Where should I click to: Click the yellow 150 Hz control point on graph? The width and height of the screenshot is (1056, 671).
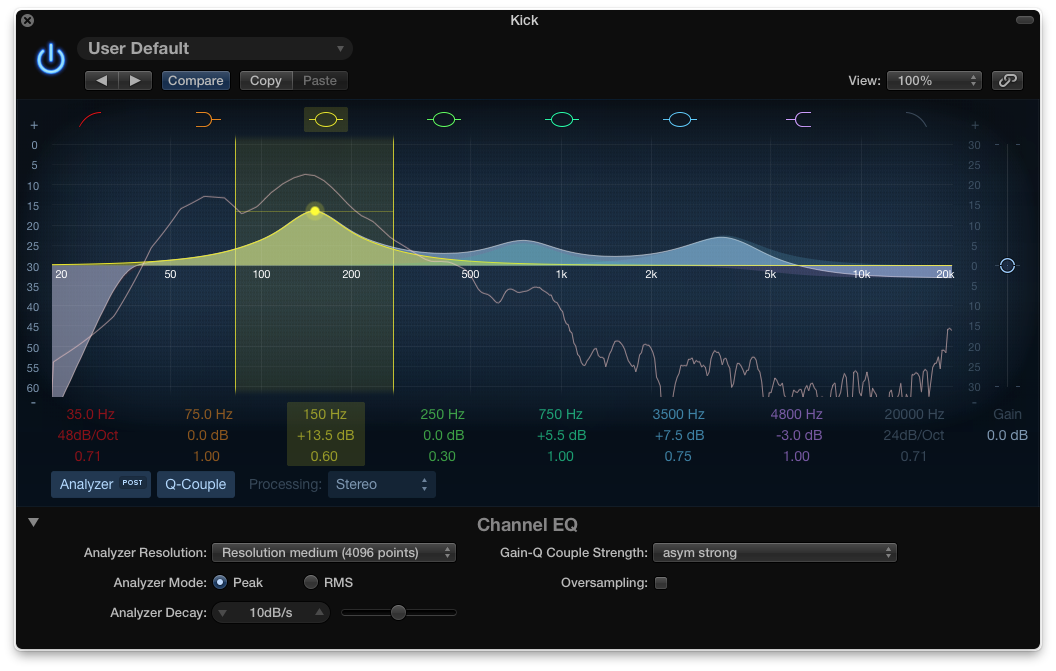click(x=314, y=210)
